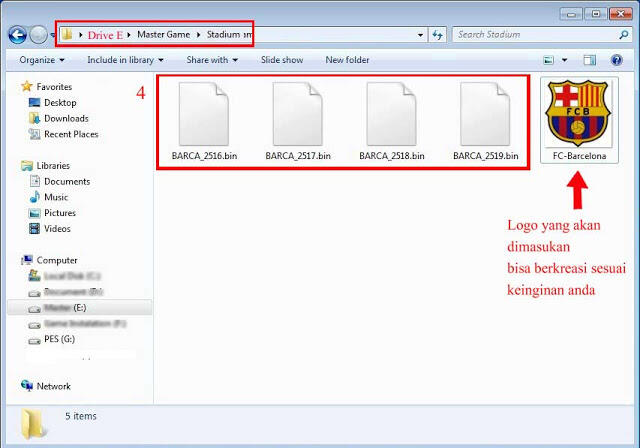Open Desktop under Favorites
Viewport: 640px width, 448px height.
click(x=60, y=103)
